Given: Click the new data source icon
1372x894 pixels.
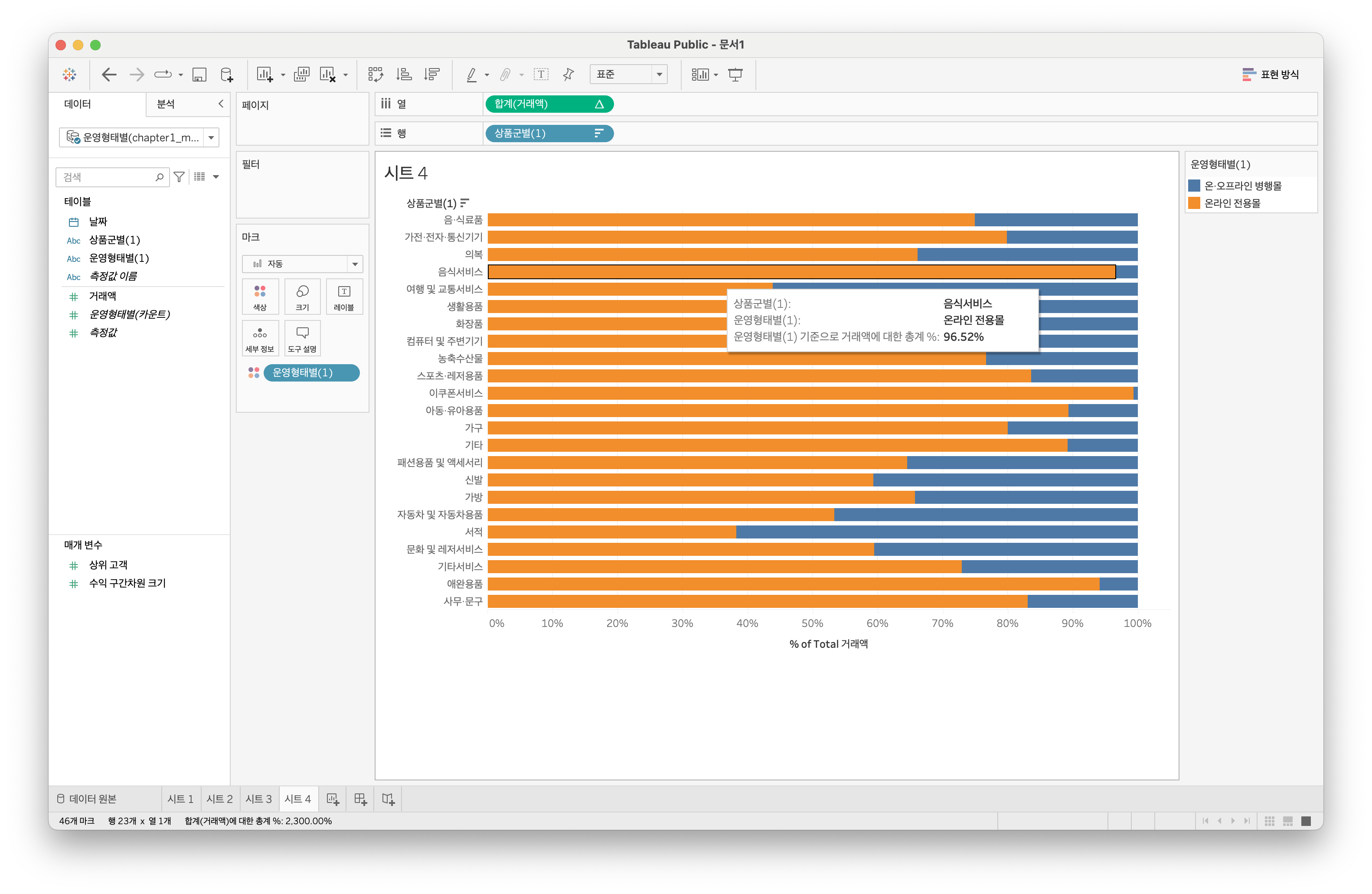Looking at the screenshot, I should 226,75.
